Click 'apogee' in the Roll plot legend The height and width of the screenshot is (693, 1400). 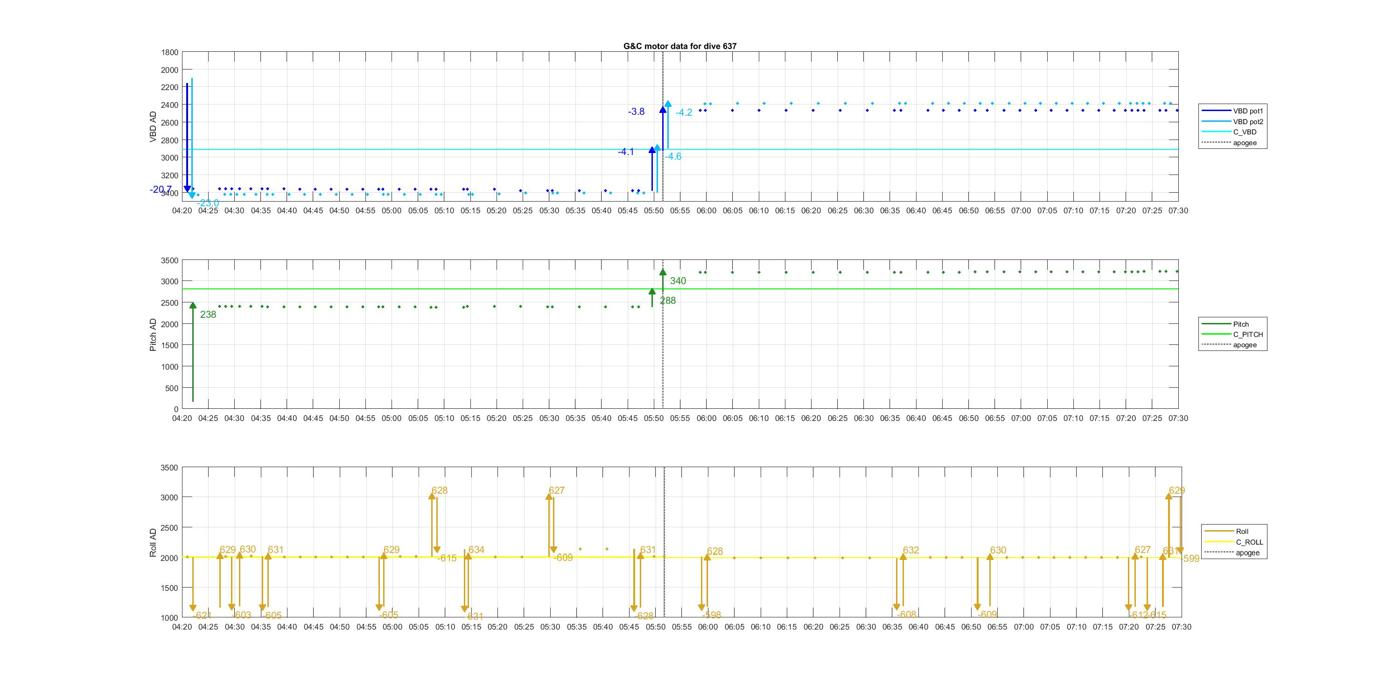tap(1232, 552)
